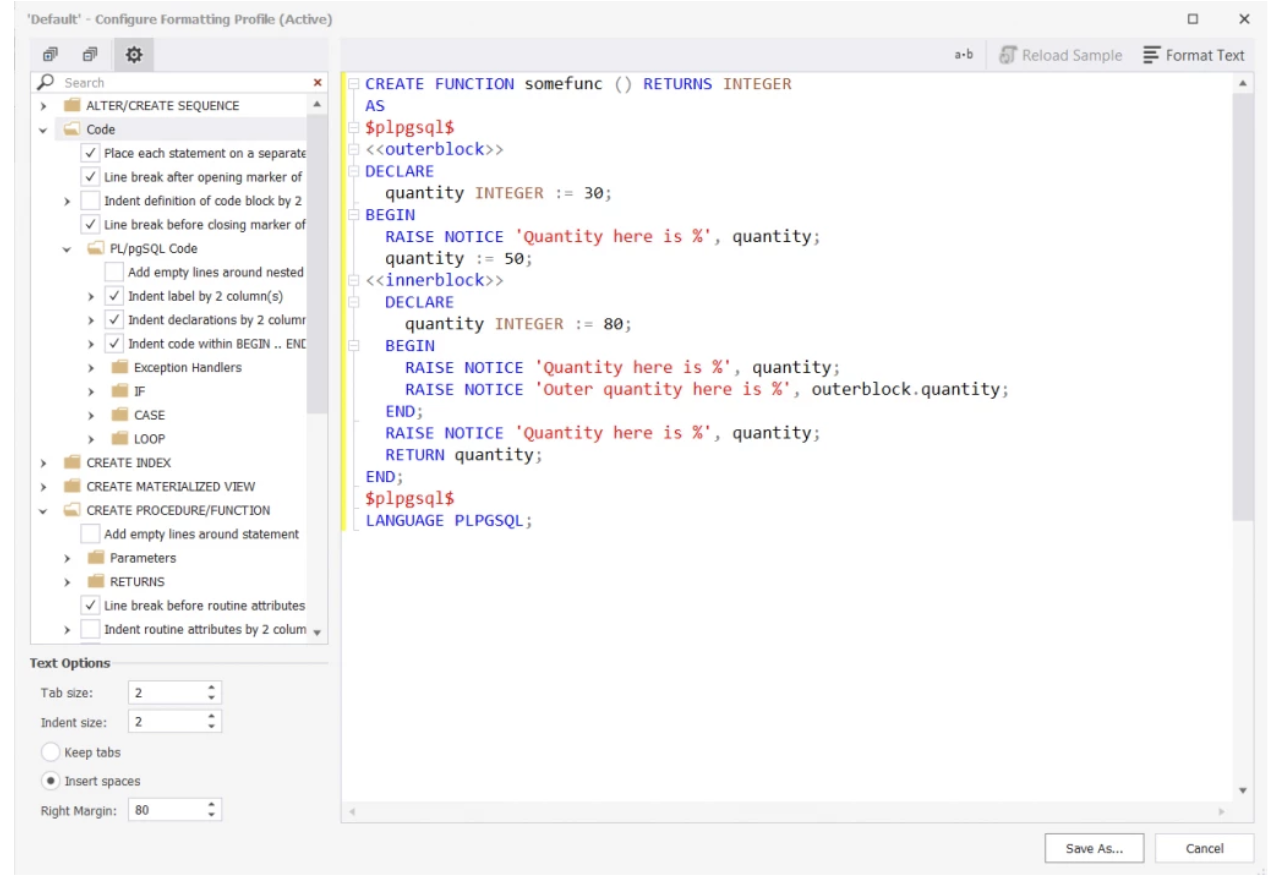Click the CREATE INDEX folder icon

(x=72, y=462)
